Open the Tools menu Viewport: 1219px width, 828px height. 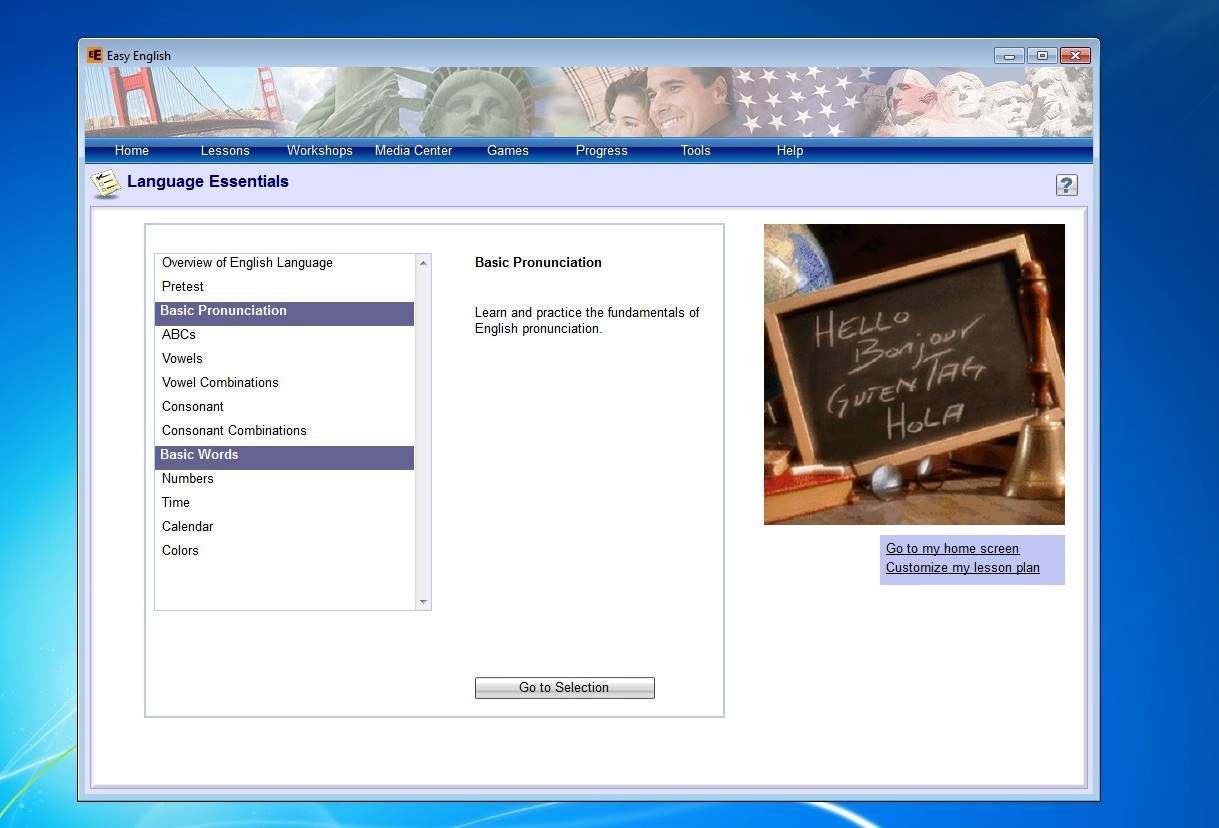(x=696, y=151)
